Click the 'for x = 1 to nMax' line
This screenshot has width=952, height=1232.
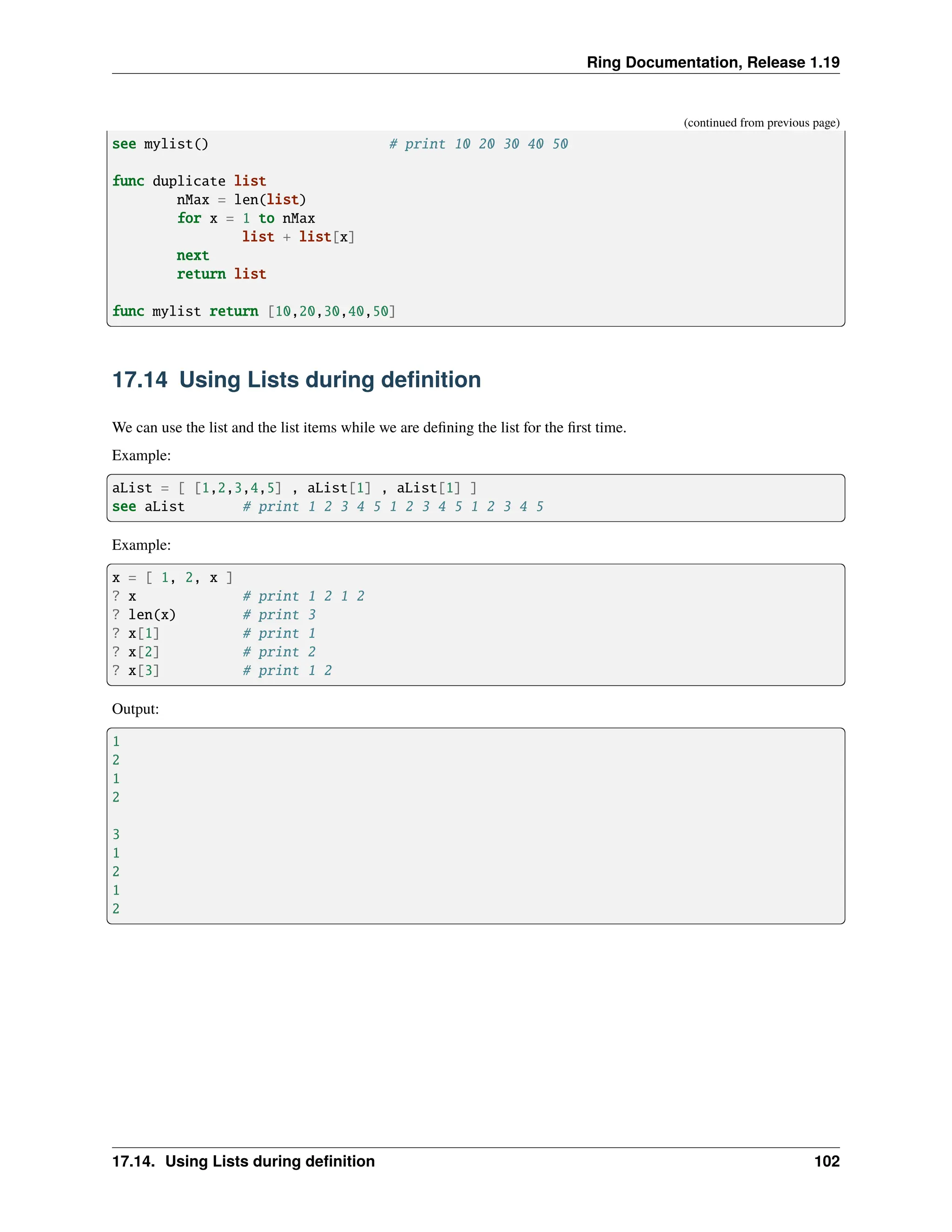(246, 219)
